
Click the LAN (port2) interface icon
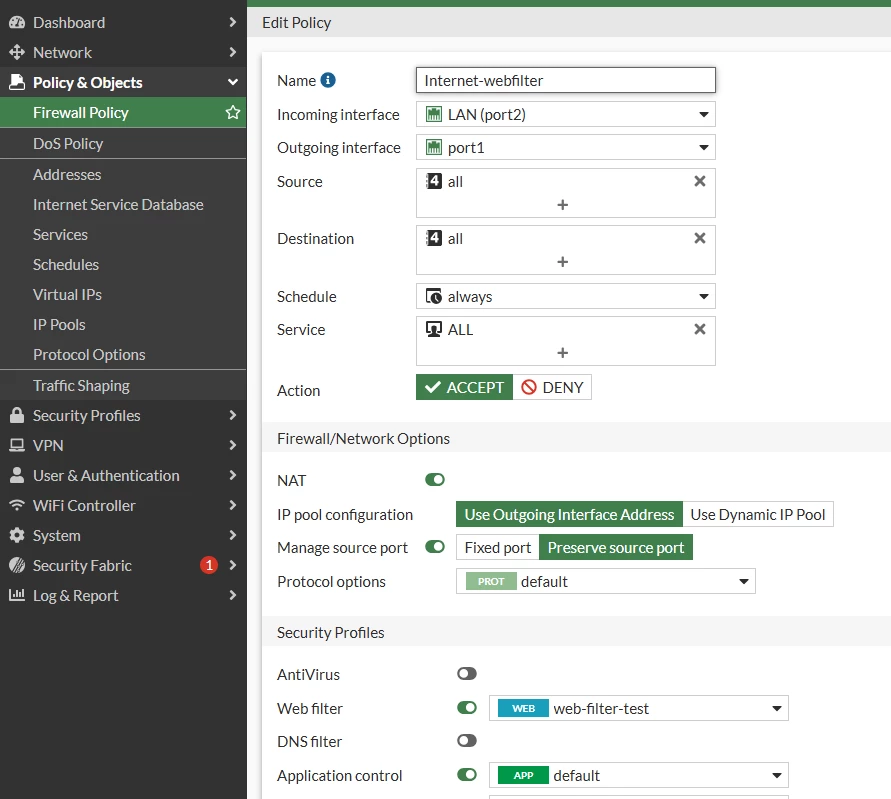pyautogui.click(x=434, y=114)
